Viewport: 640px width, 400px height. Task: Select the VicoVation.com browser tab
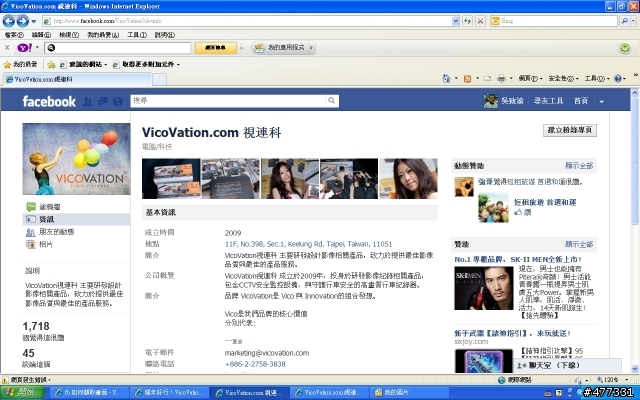(78, 80)
